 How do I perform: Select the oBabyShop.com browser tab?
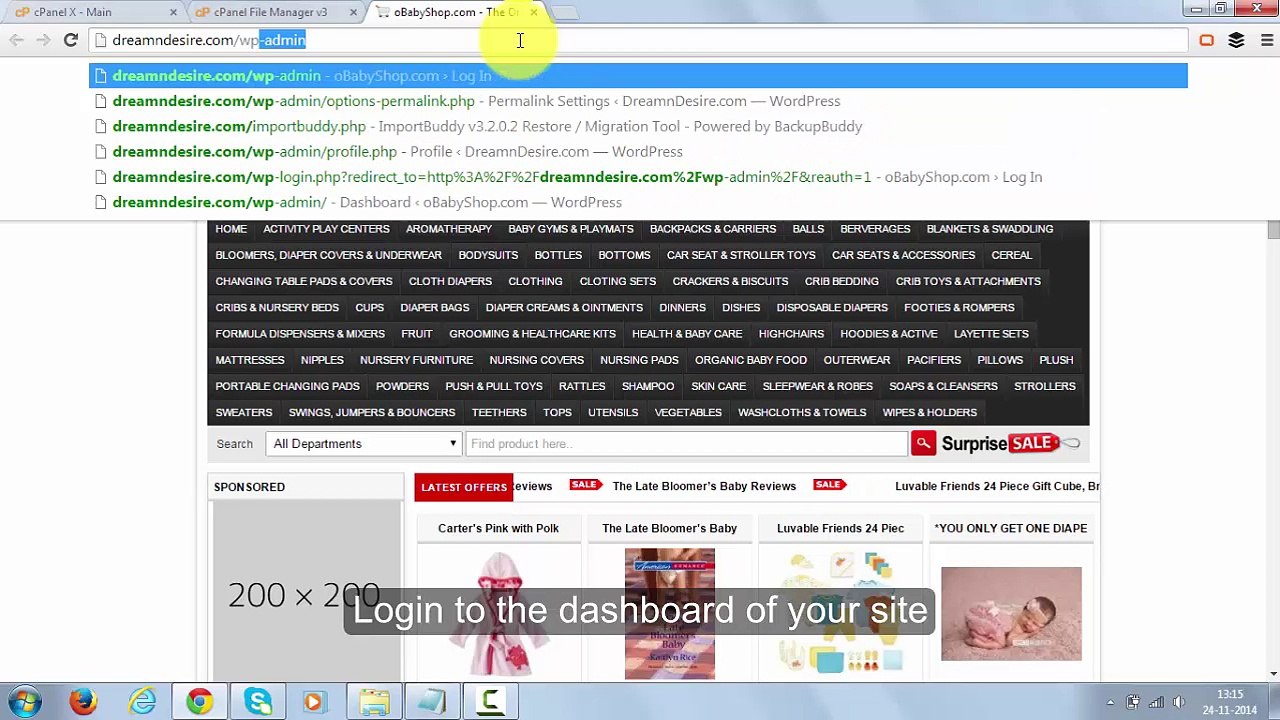pyautogui.click(x=455, y=12)
